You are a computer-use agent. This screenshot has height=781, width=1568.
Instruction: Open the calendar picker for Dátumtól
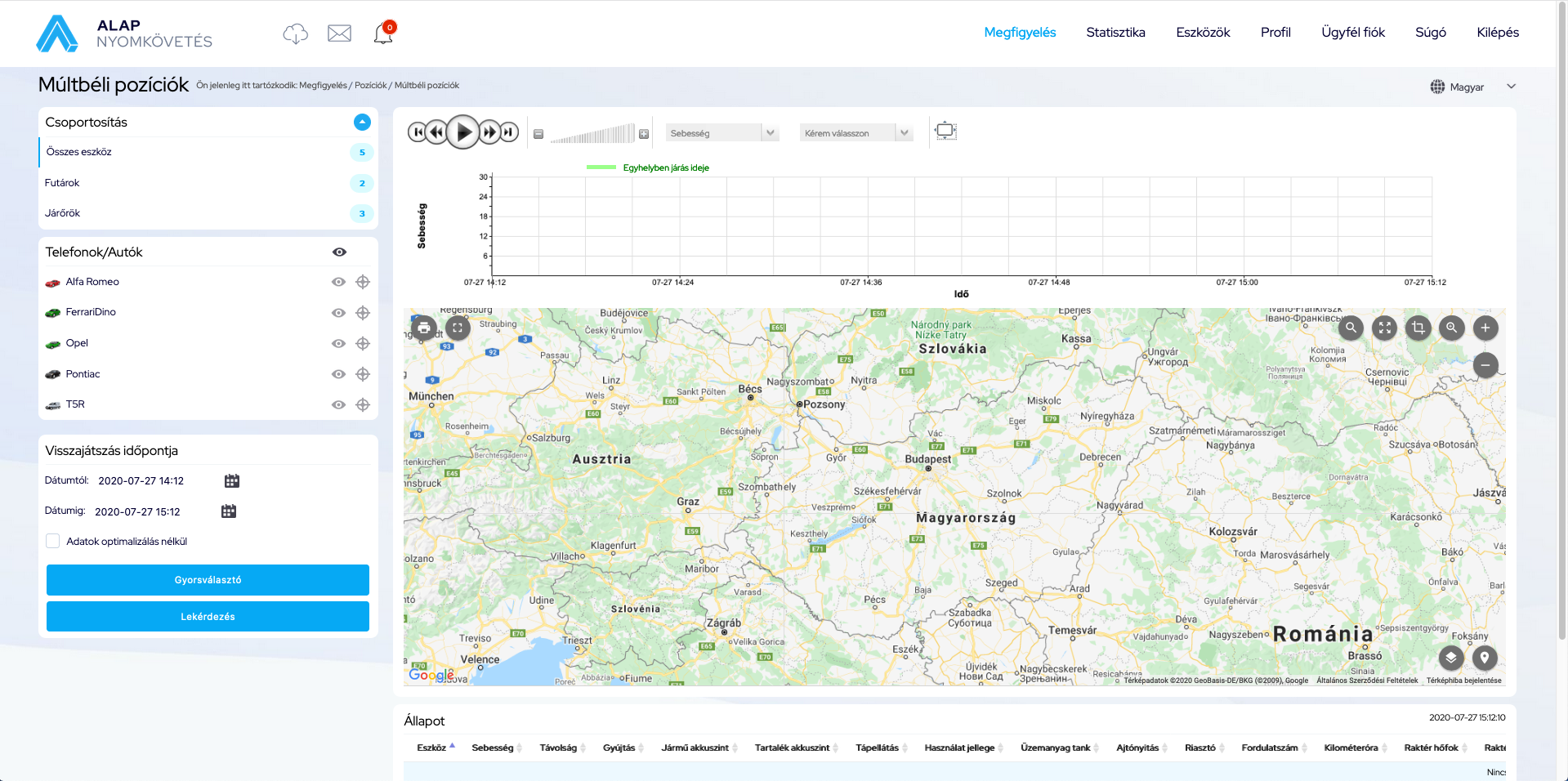pos(232,481)
